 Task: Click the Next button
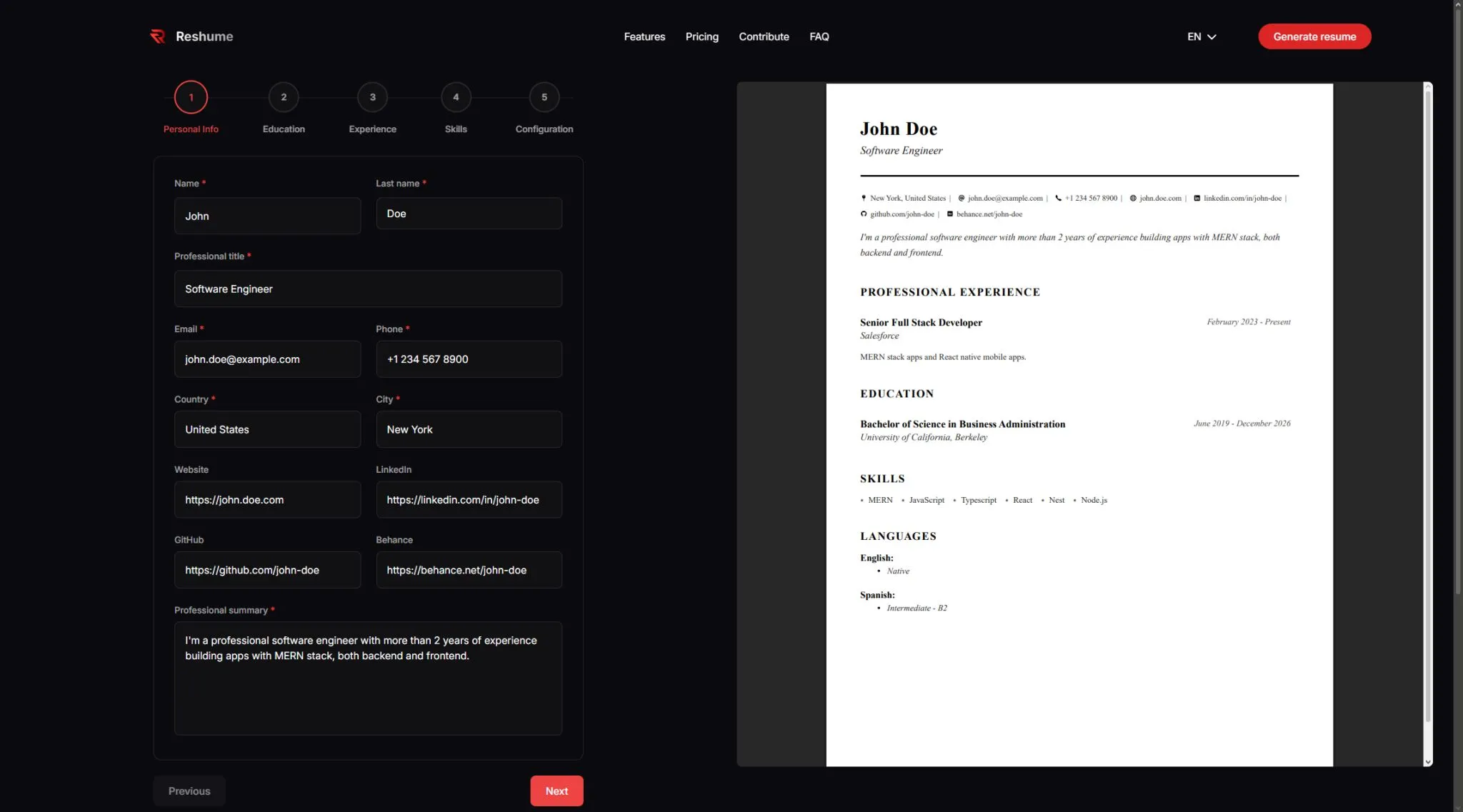point(556,791)
